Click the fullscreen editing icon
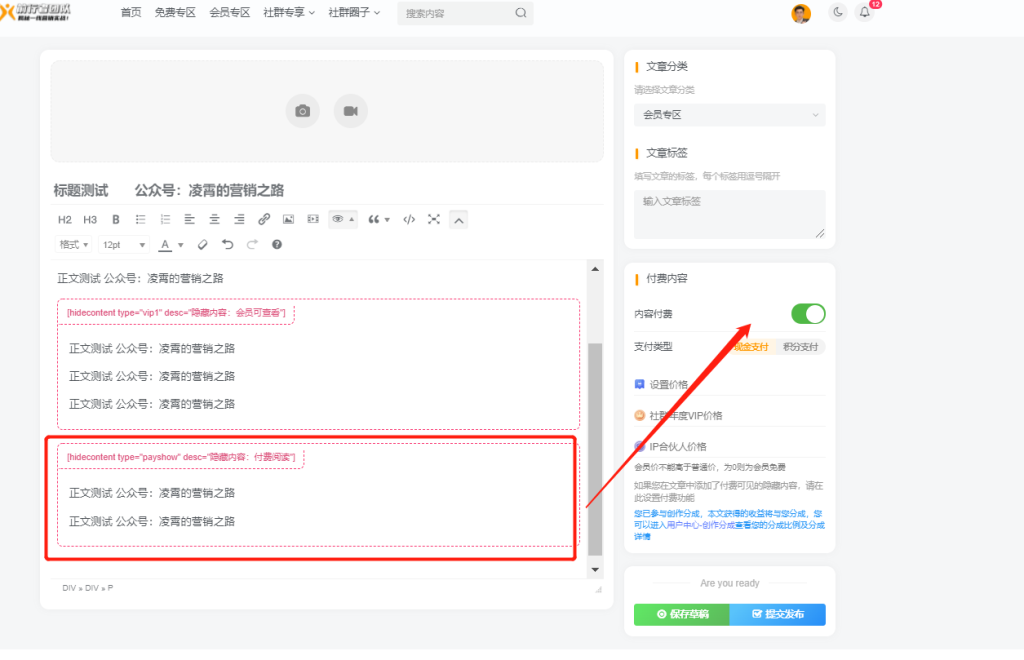Viewport: 1024px width, 660px height. [433, 219]
